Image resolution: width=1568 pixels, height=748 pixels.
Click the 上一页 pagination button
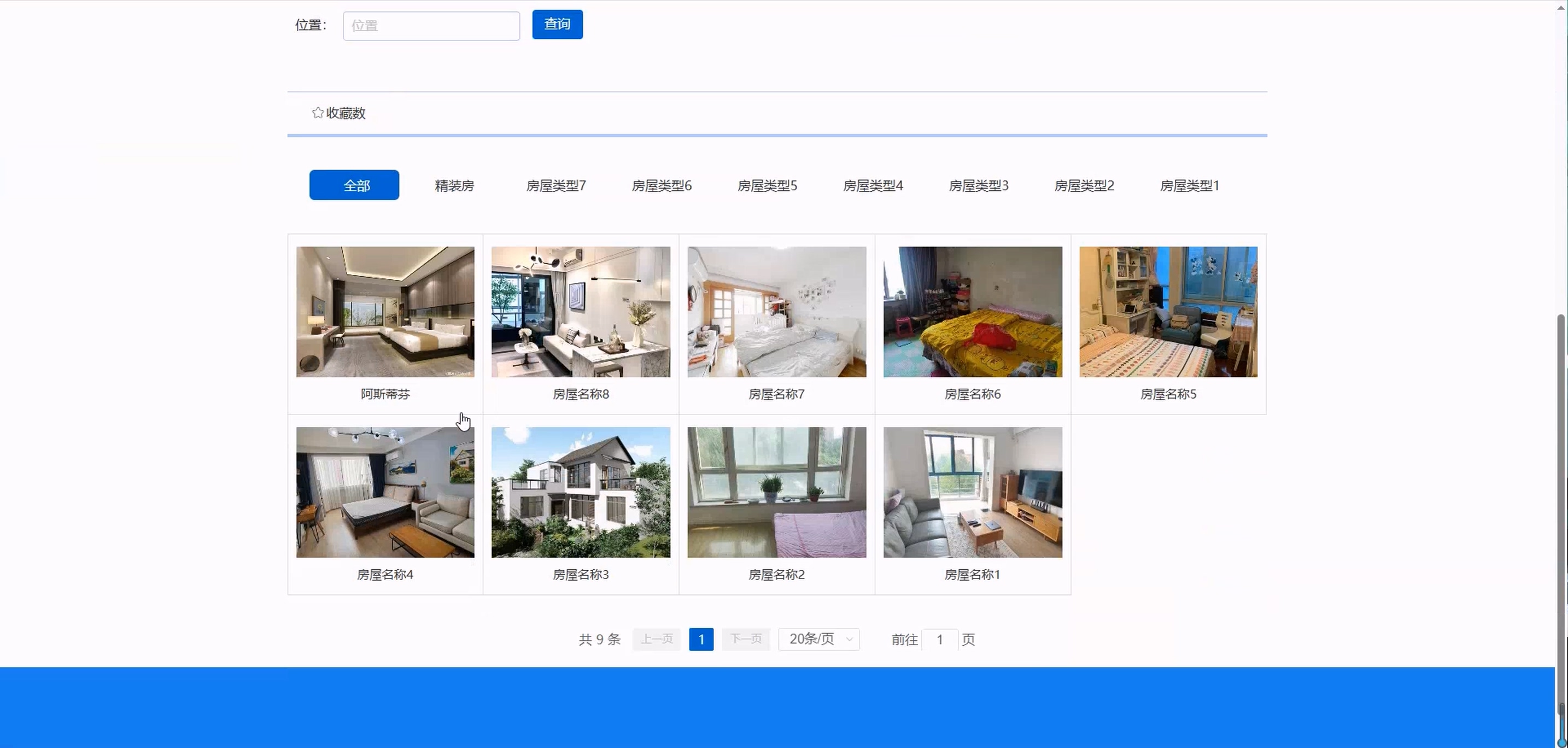point(656,639)
